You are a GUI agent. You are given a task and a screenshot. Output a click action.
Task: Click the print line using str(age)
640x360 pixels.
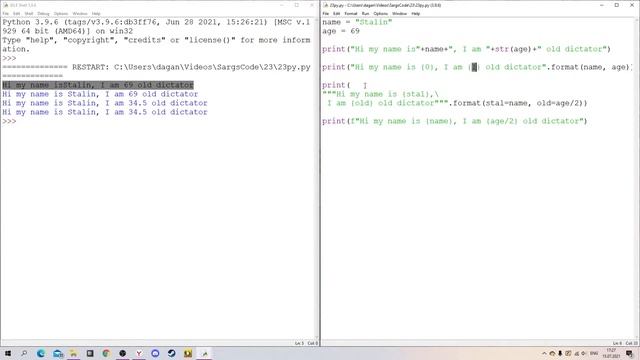click(x=466, y=49)
